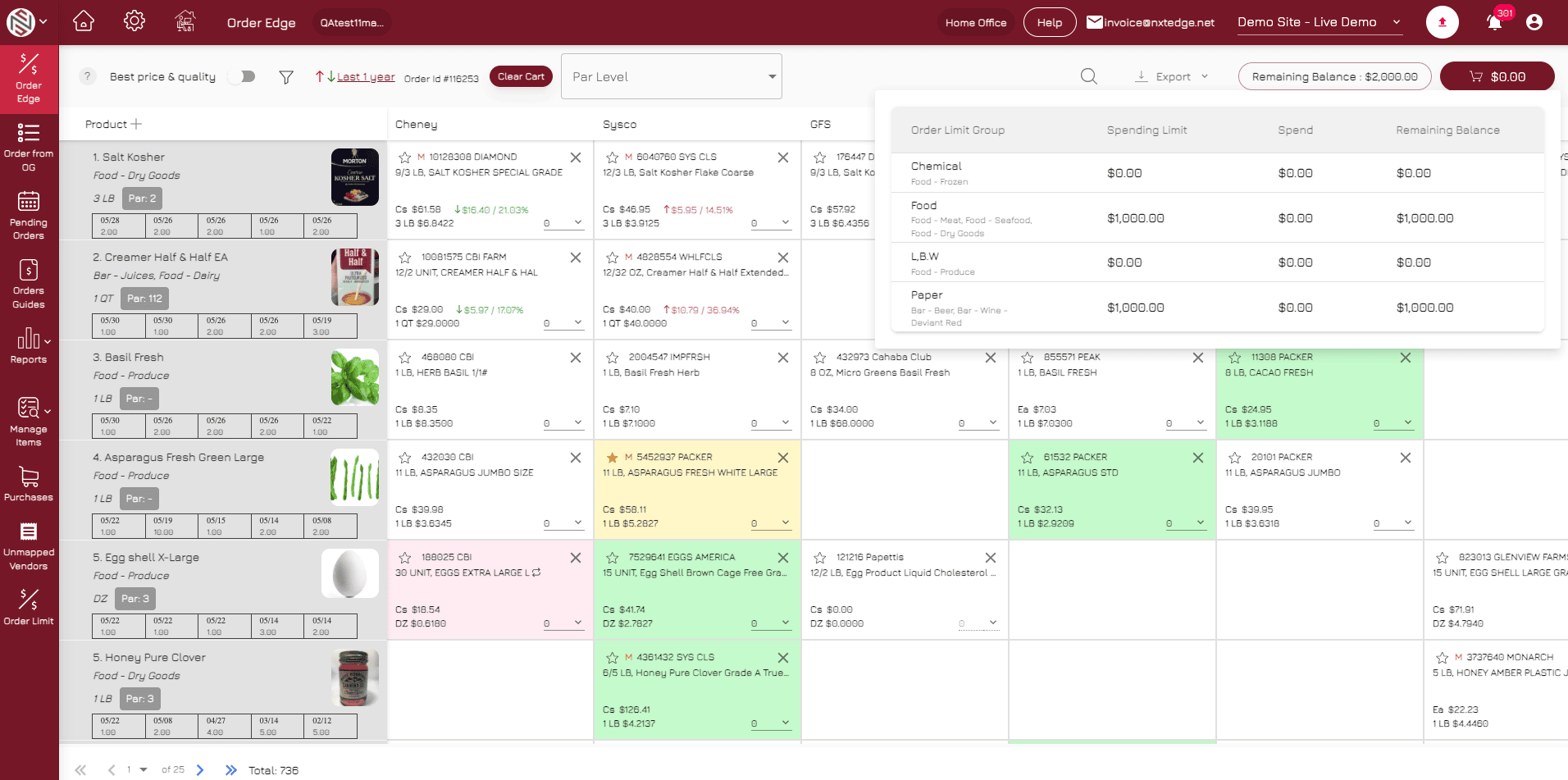
Task: Click the Help button
Action: pyautogui.click(x=1049, y=22)
